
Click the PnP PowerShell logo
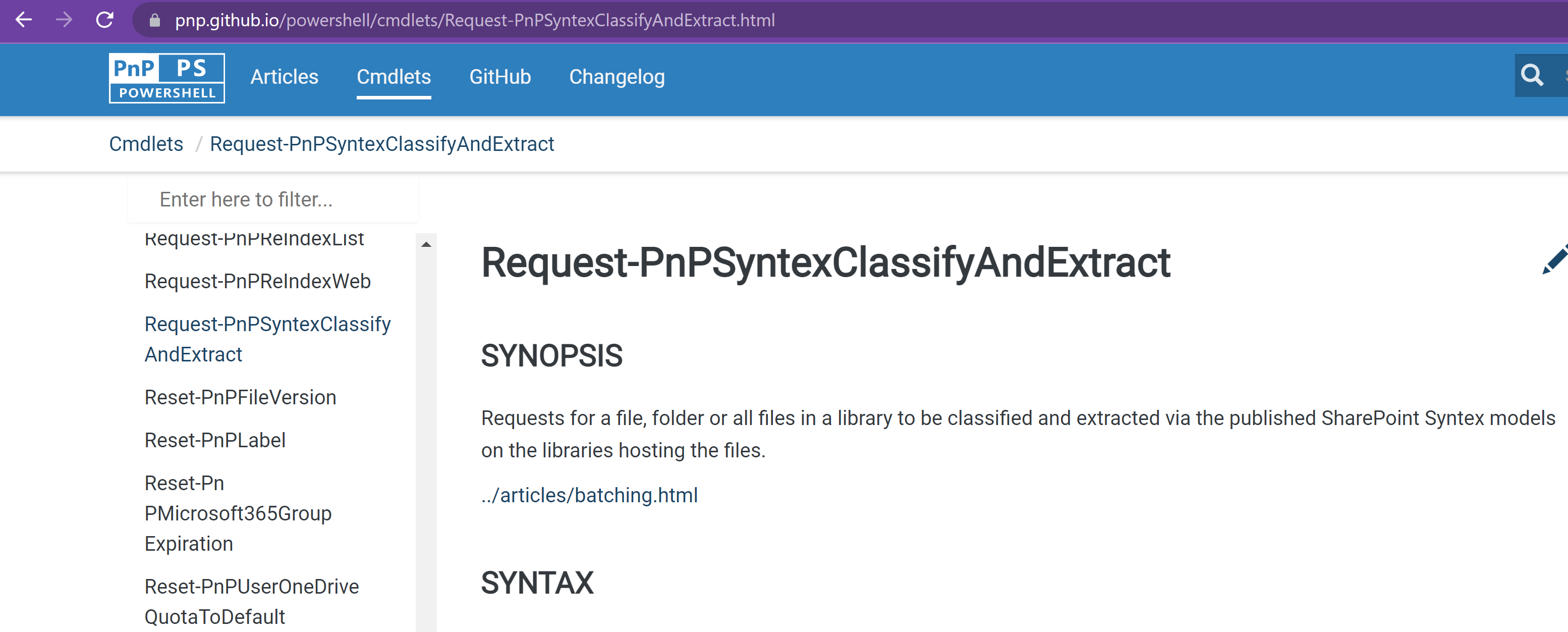(167, 78)
